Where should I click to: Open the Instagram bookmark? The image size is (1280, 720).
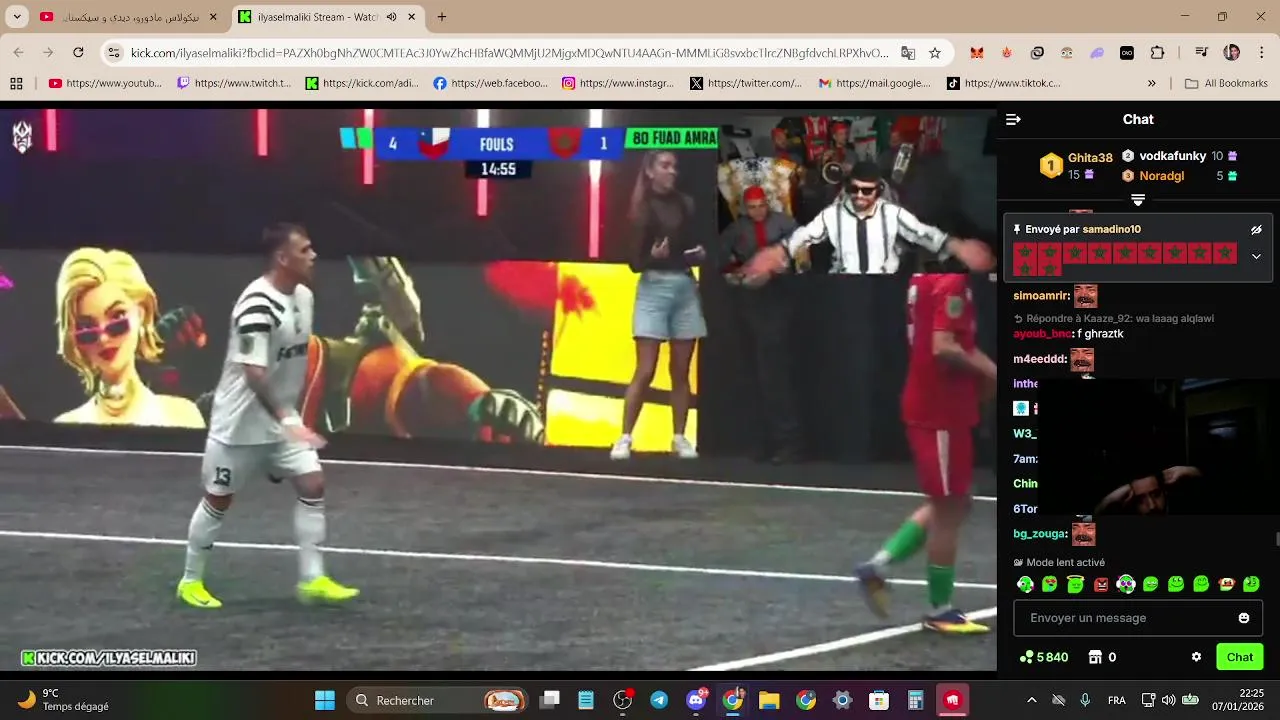tap(619, 84)
